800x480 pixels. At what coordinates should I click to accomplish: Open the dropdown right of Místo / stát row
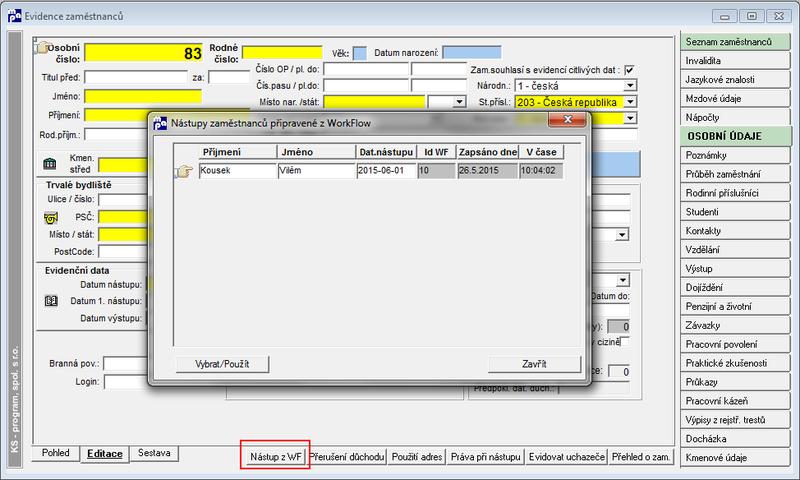[622, 235]
